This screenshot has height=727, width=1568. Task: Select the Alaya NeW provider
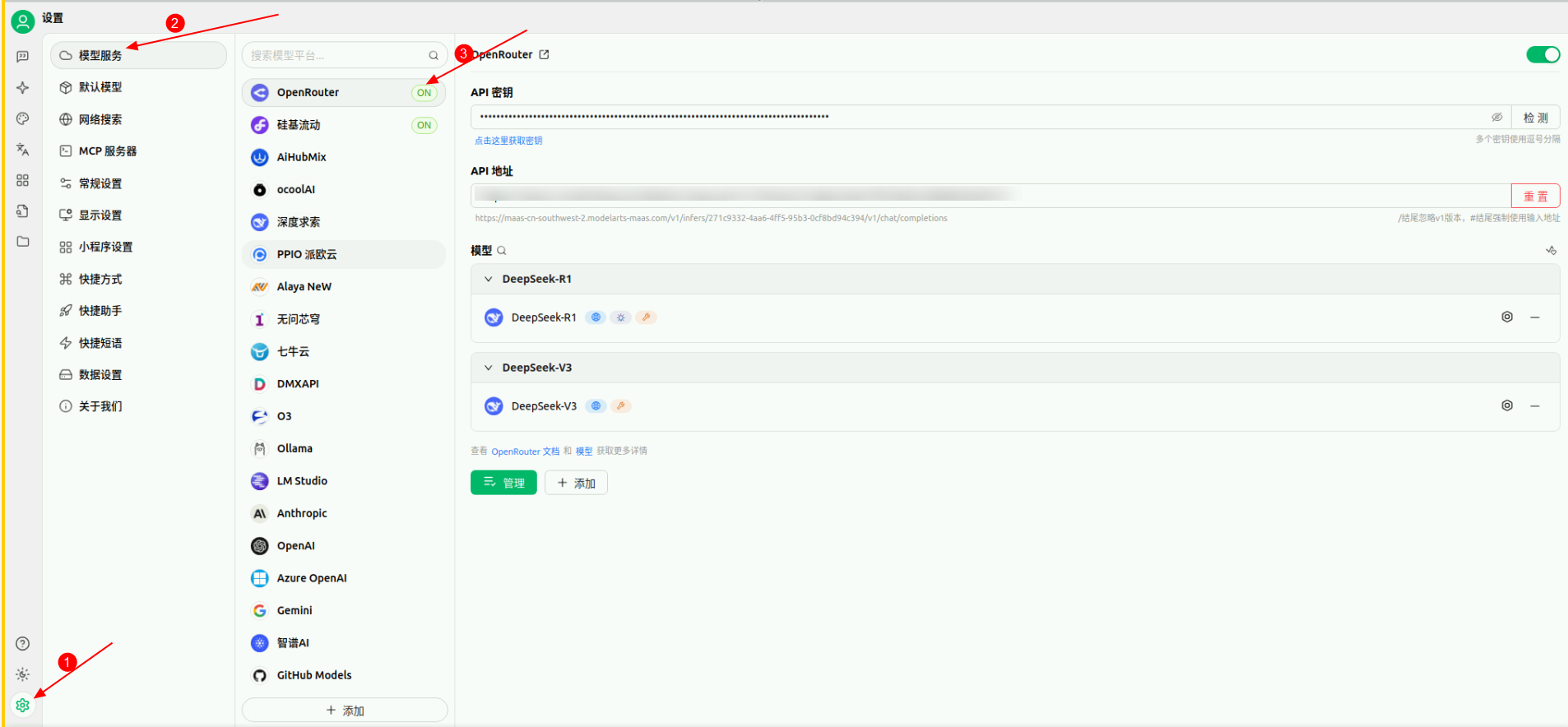[x=344, y=287]
